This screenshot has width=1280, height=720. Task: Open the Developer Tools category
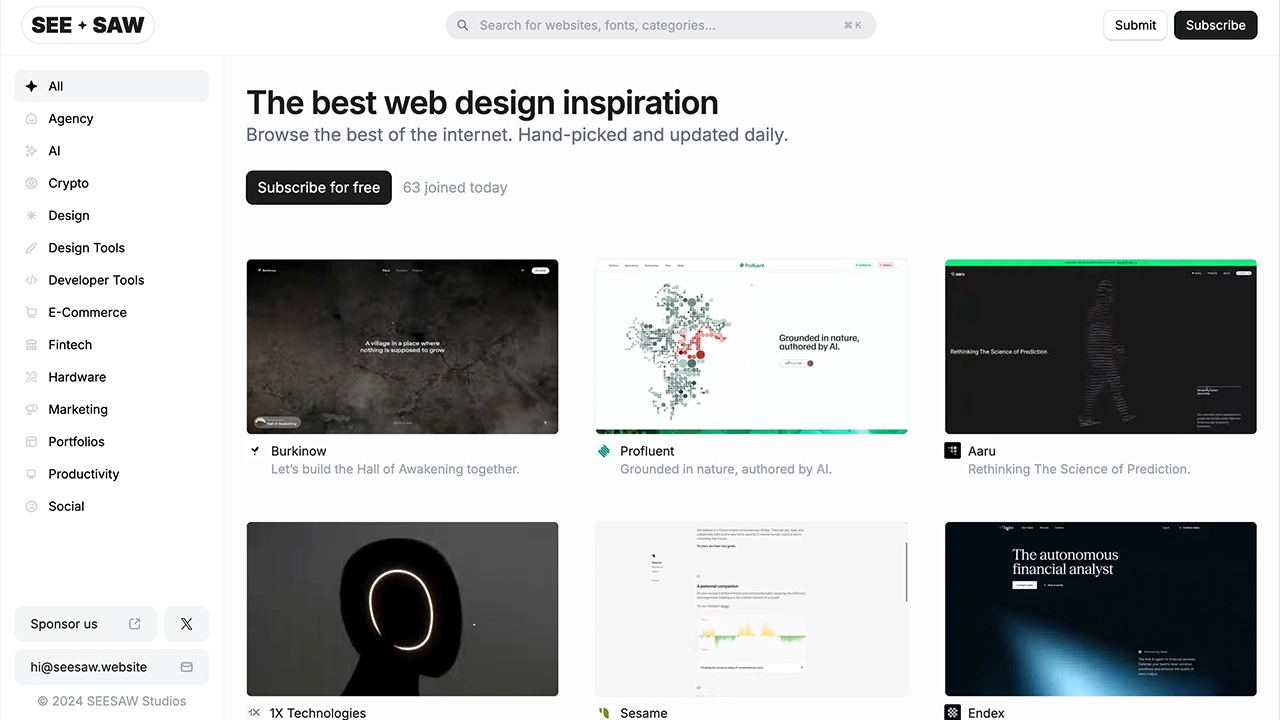pos(96,280)
